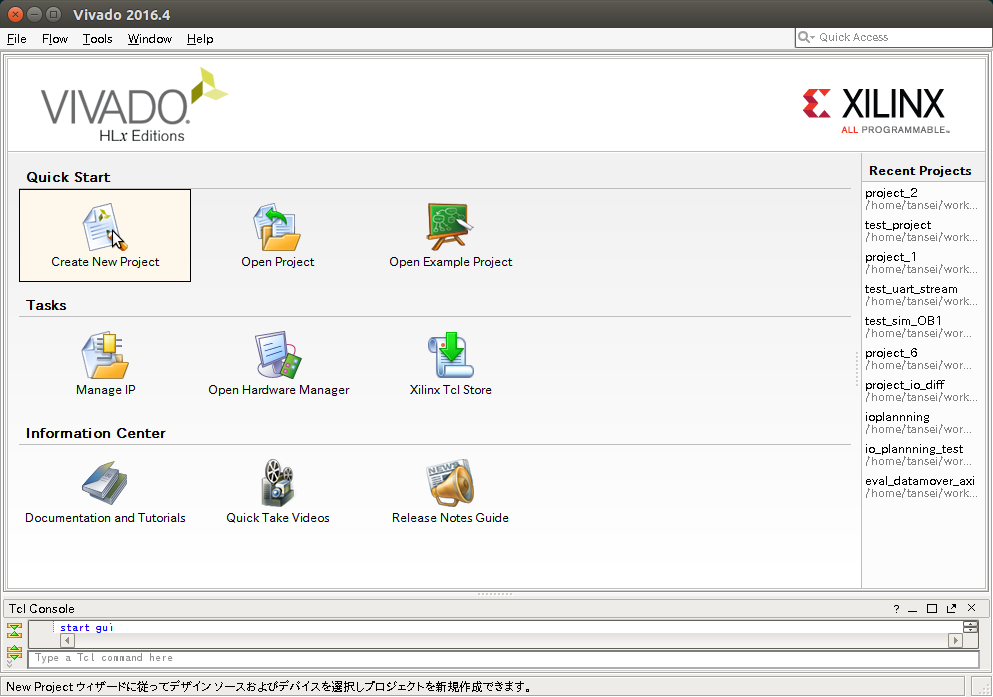Open Documentation and Tutorials book icon
Screen dimensions: 993x697
coord(104,483)
